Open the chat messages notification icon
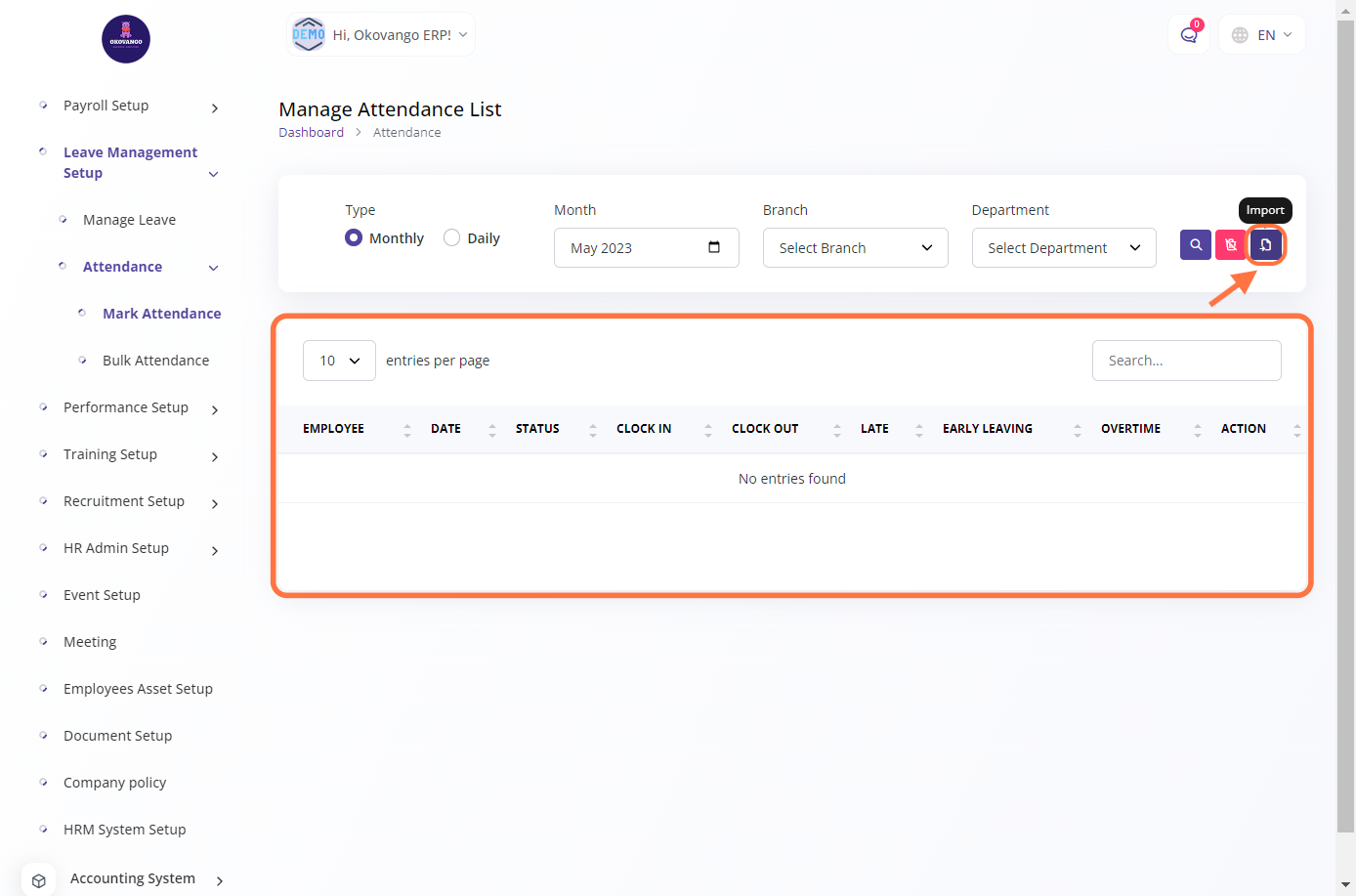 click(x=1188, y=35)
